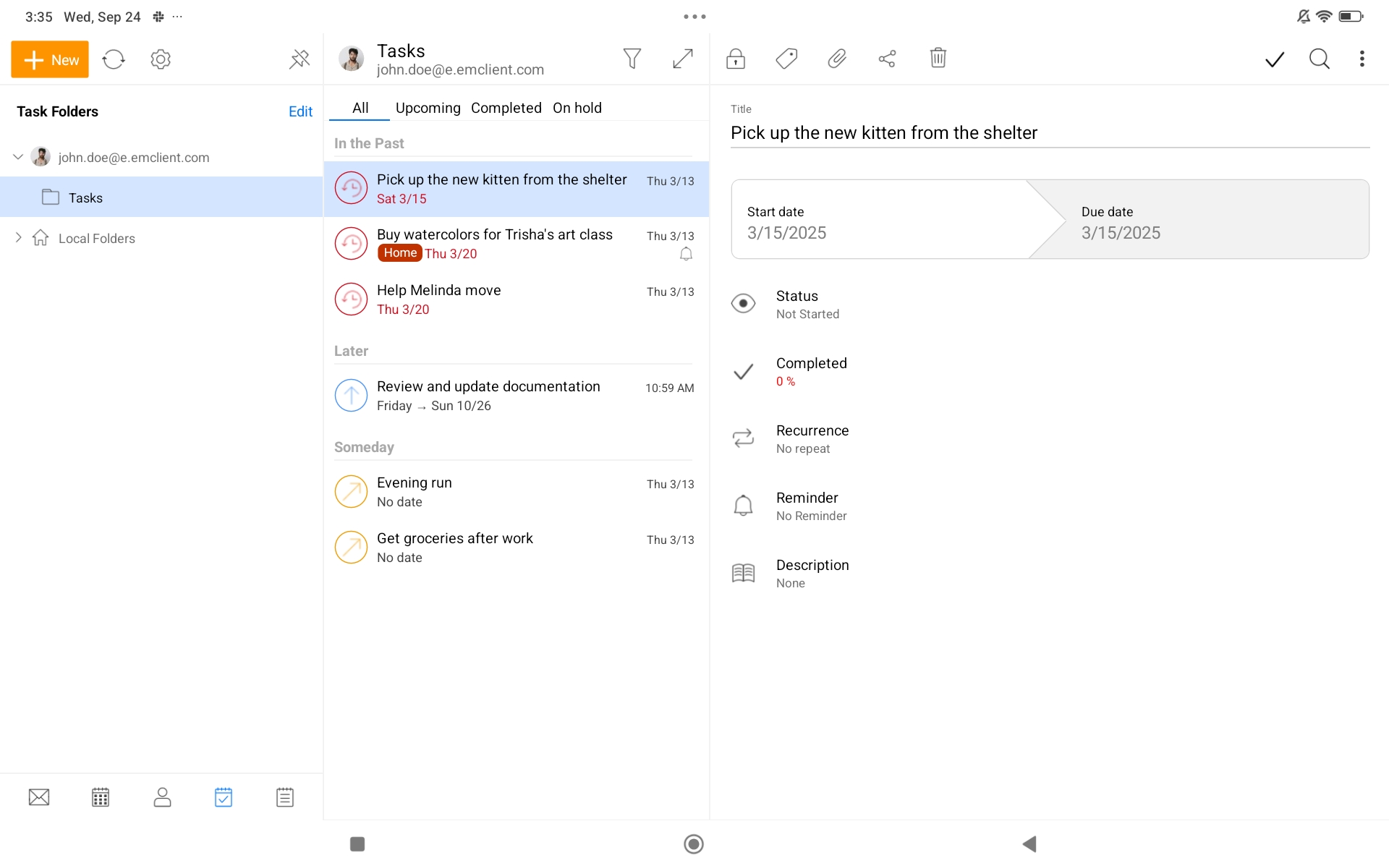Click the paperclip attachment icon
The width and height of the screenshot is (1389, 868).
837,59
